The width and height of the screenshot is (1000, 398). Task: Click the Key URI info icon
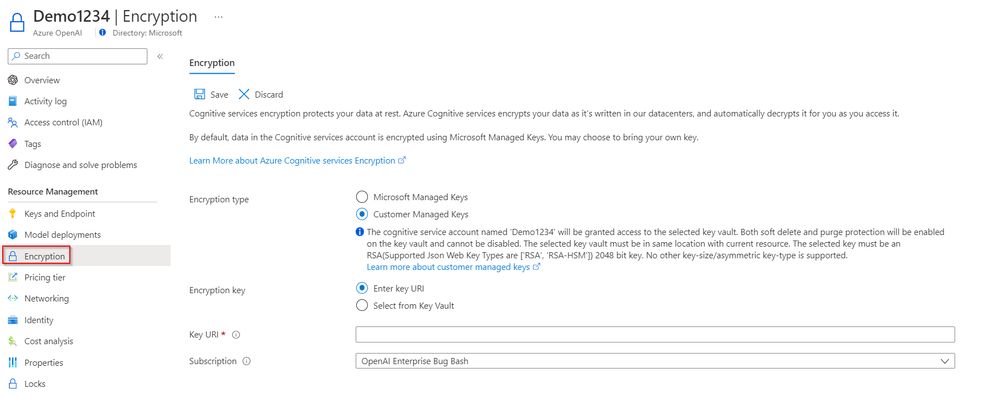(236, 335)
